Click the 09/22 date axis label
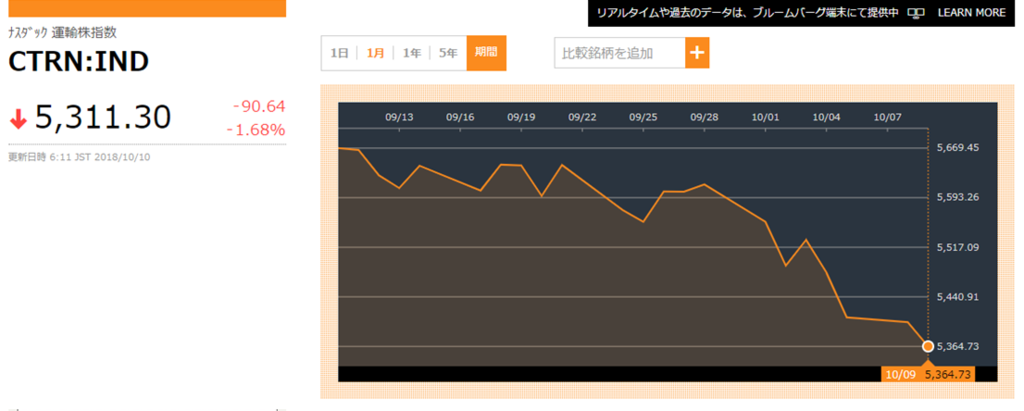The image size is (1024, 411). click(x=582, y=118)
